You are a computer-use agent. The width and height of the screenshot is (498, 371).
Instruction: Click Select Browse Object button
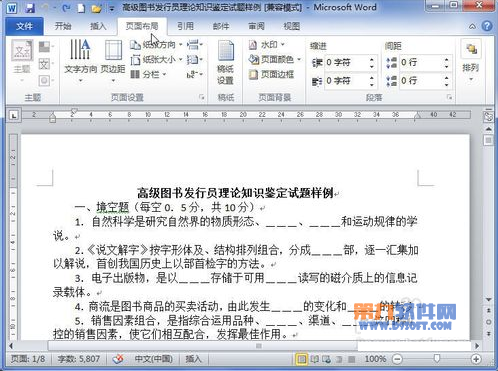click(x=488, y=322)
